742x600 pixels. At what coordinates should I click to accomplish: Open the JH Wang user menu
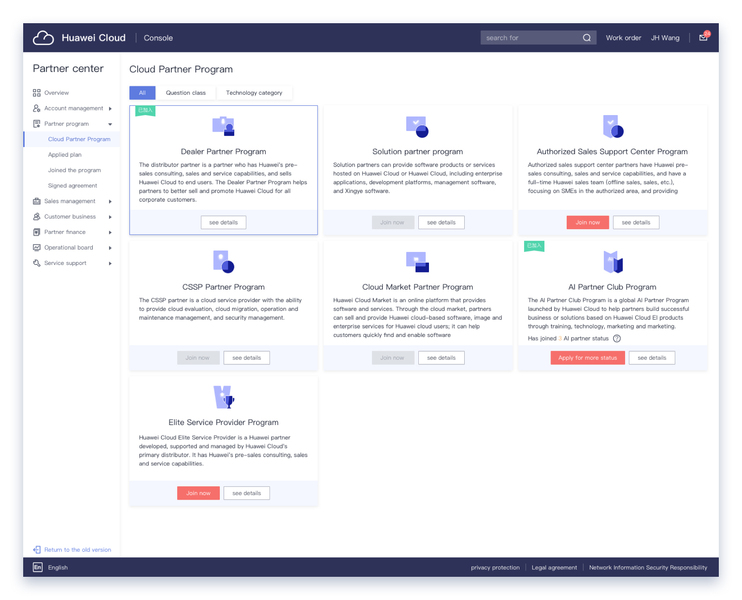click(665, 38)
